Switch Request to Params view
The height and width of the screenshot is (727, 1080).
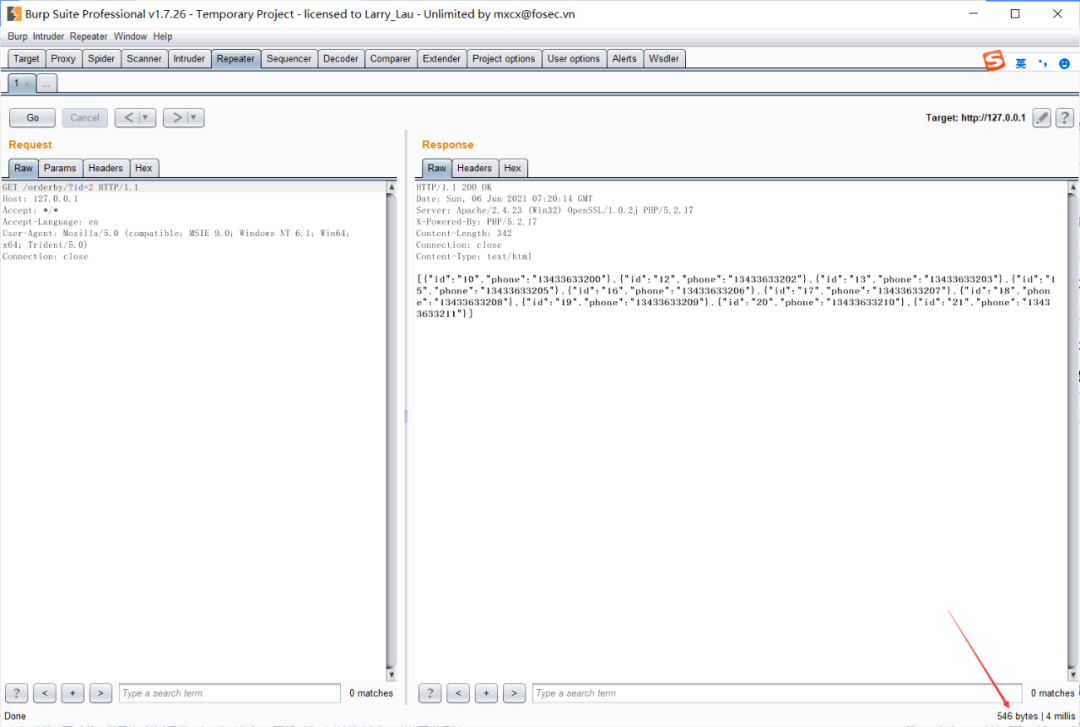point(60,168)
